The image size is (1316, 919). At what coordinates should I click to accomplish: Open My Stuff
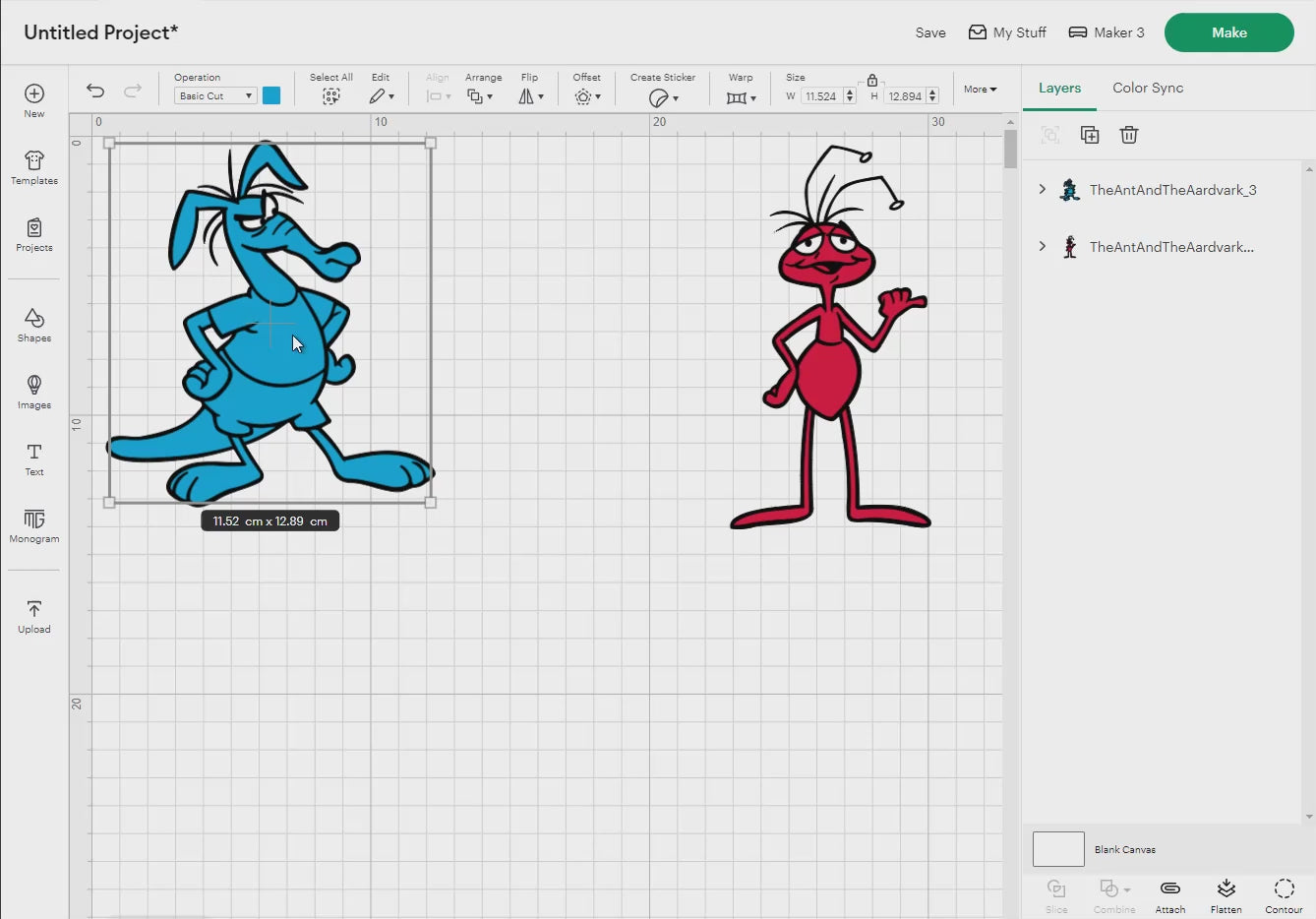tap(1007, 32)
